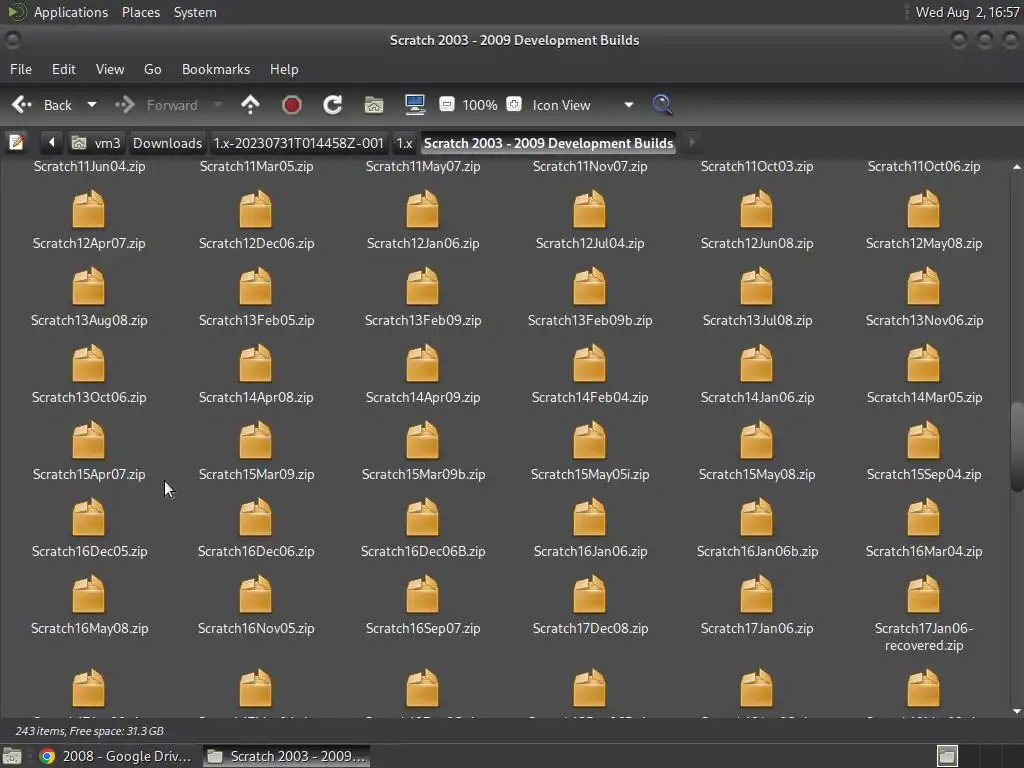
Task: Select Scratch 2003 - 2009 Development Builds path button
Action: (548, 143)
